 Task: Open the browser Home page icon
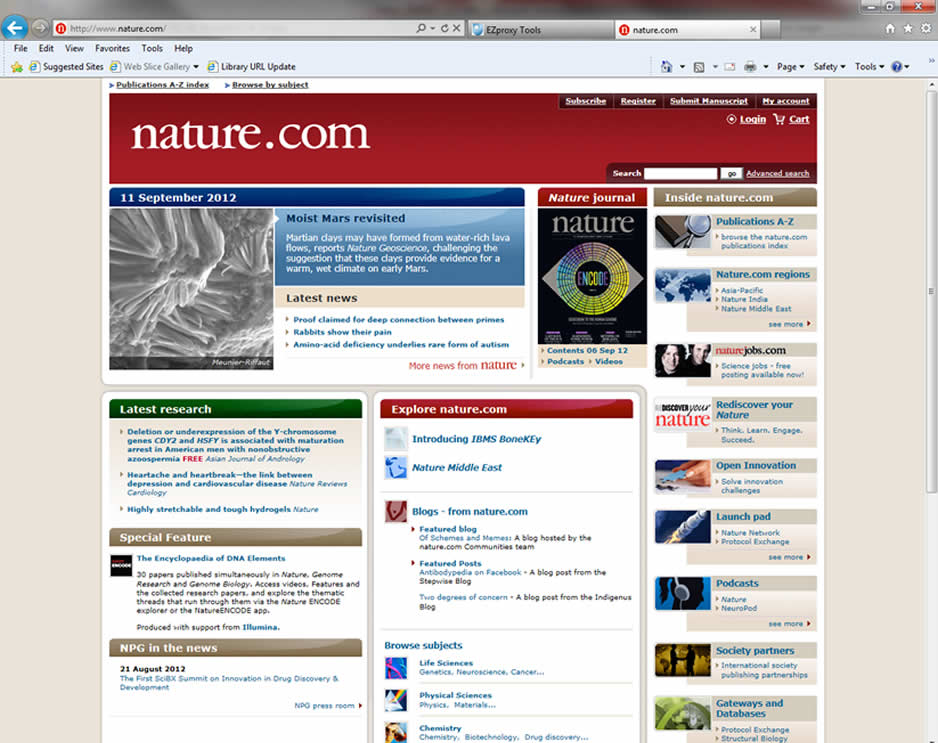click(890, 28)
